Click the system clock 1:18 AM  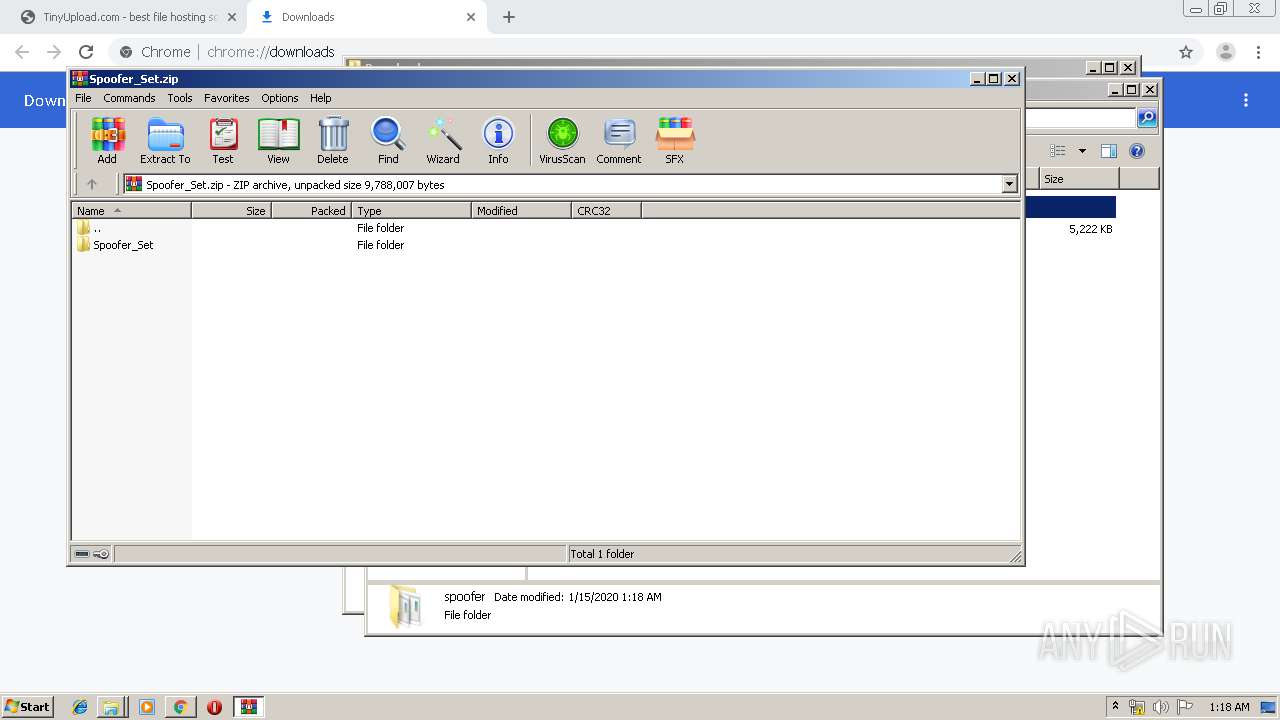tap(1229, 707)
